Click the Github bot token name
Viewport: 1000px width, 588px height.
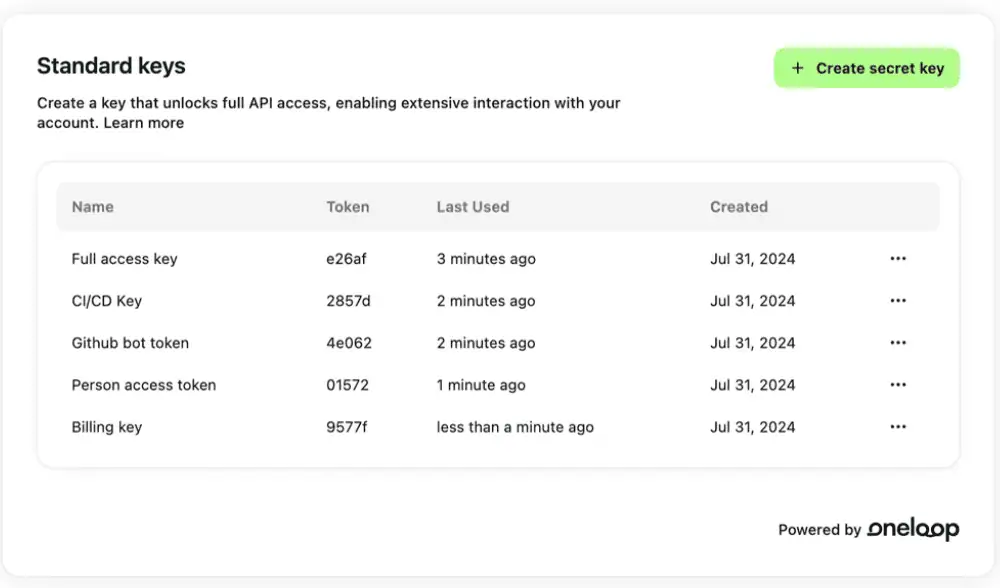(130, 343)
